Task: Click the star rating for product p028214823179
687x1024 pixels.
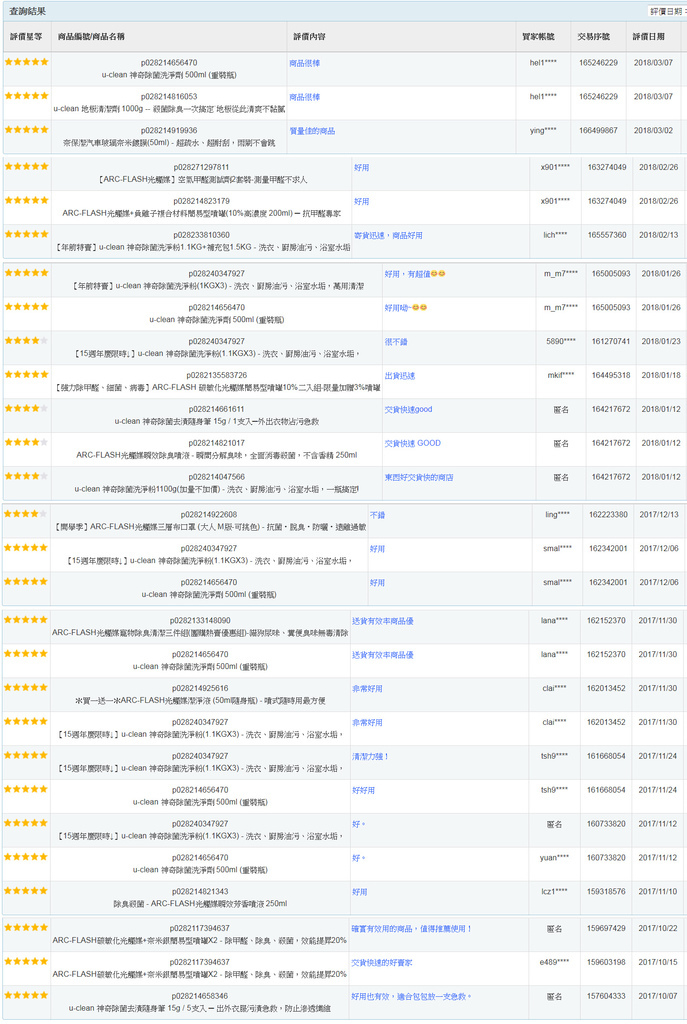Action: point(26,200)
